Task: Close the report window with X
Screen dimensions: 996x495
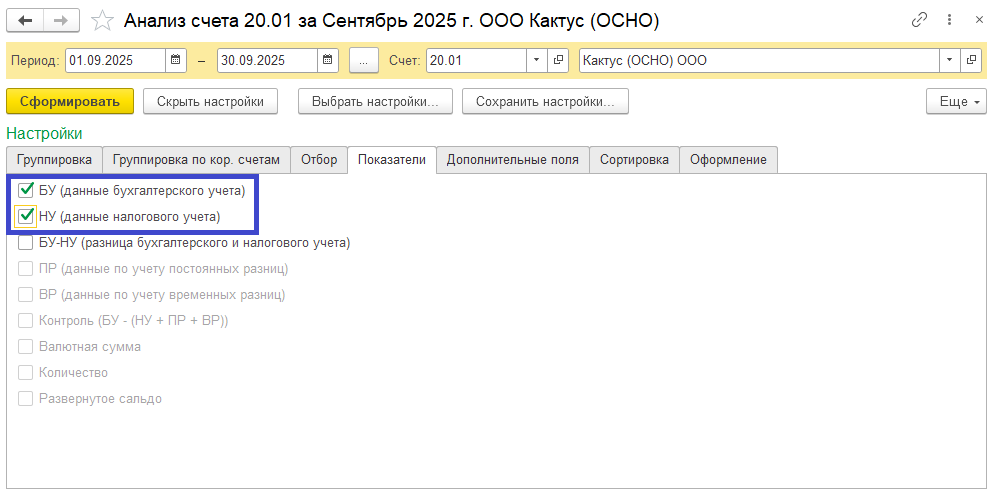Action: point(979,20)
